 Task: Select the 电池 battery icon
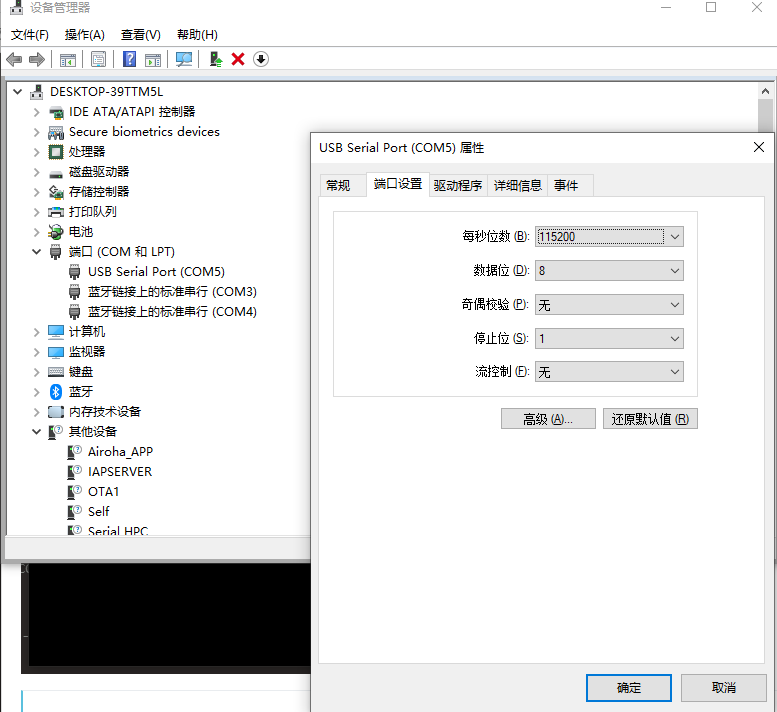(x=56, y=231)
